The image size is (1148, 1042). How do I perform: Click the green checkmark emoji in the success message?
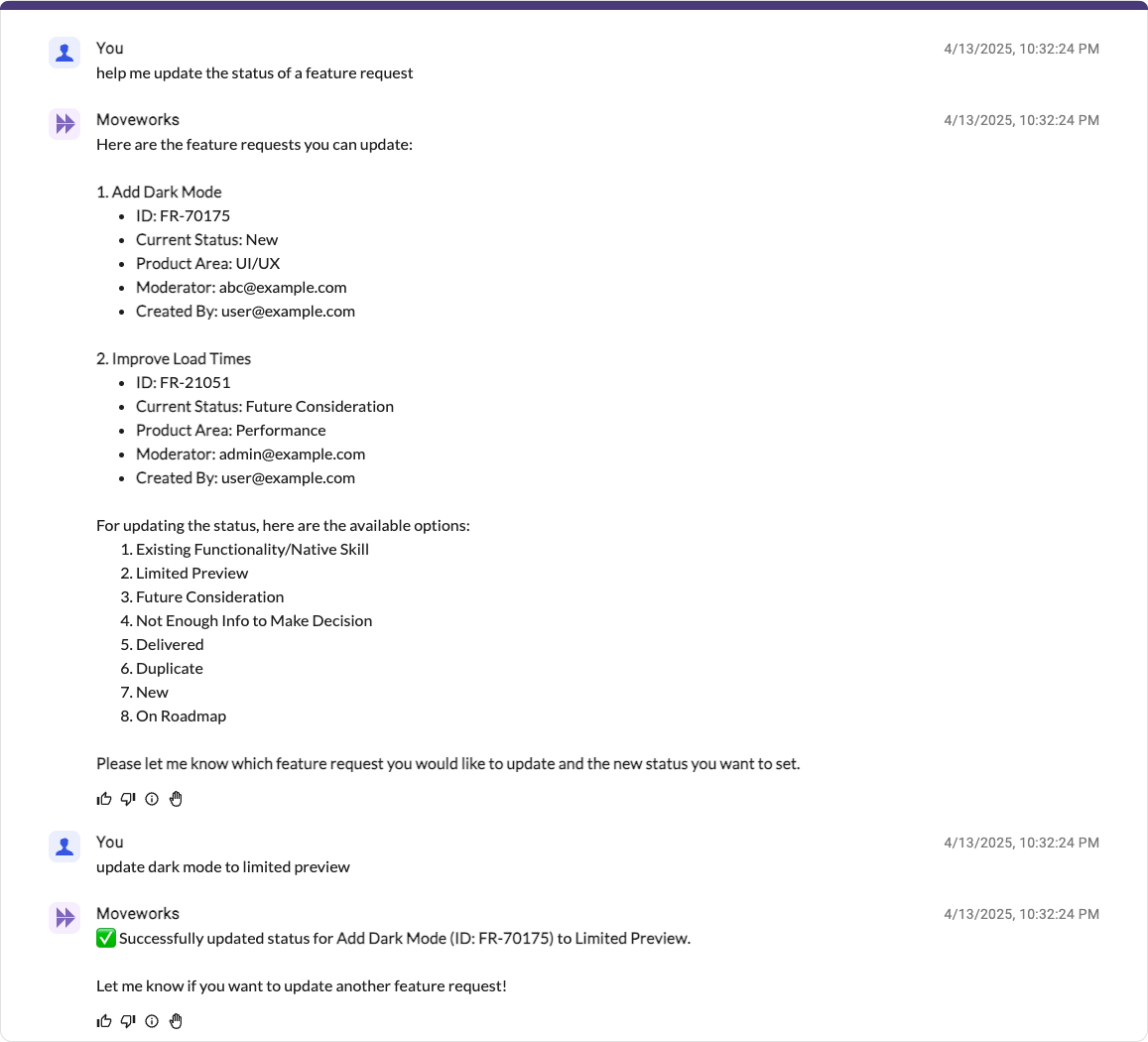pos(105,938)
